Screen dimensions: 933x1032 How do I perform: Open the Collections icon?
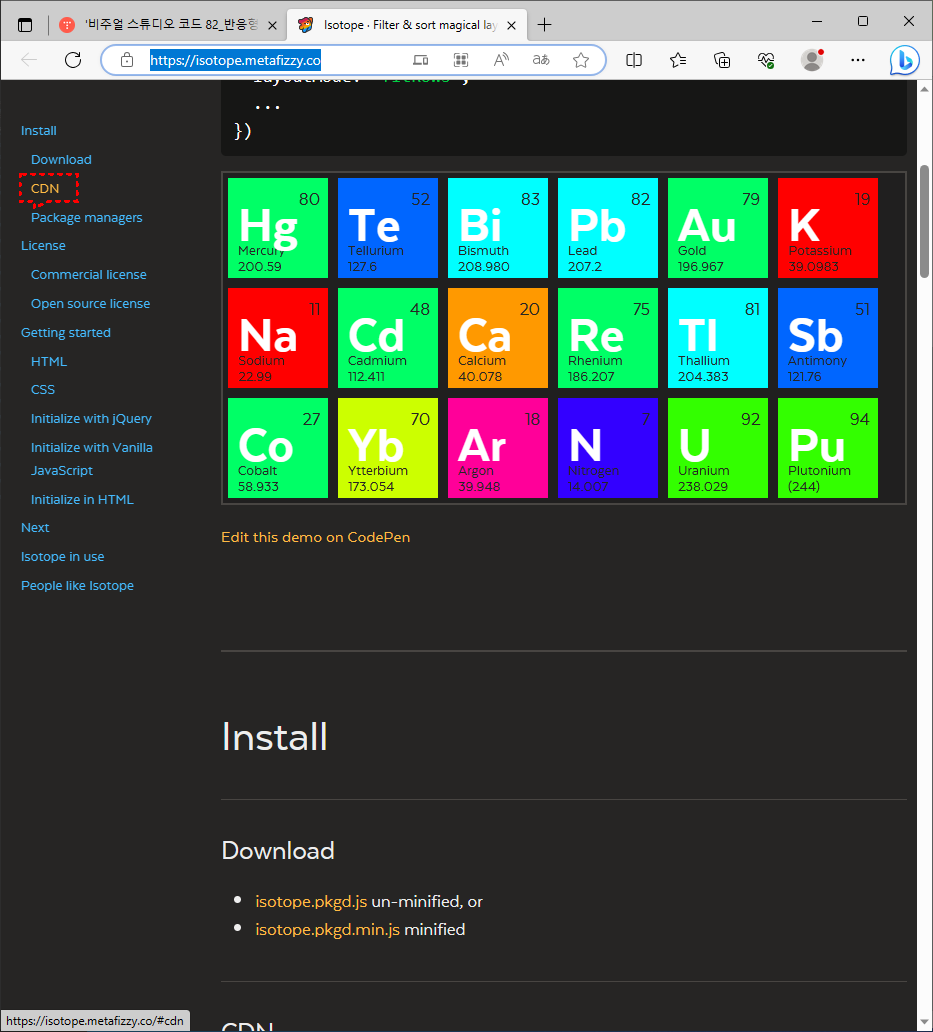point(722,60)
